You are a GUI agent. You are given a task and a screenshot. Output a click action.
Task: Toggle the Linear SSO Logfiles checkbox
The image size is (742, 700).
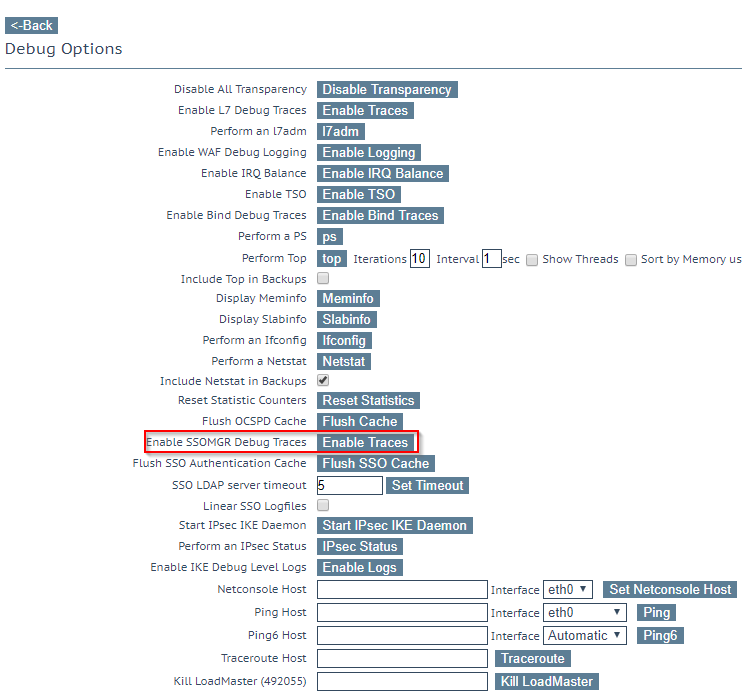pos(323,505)
